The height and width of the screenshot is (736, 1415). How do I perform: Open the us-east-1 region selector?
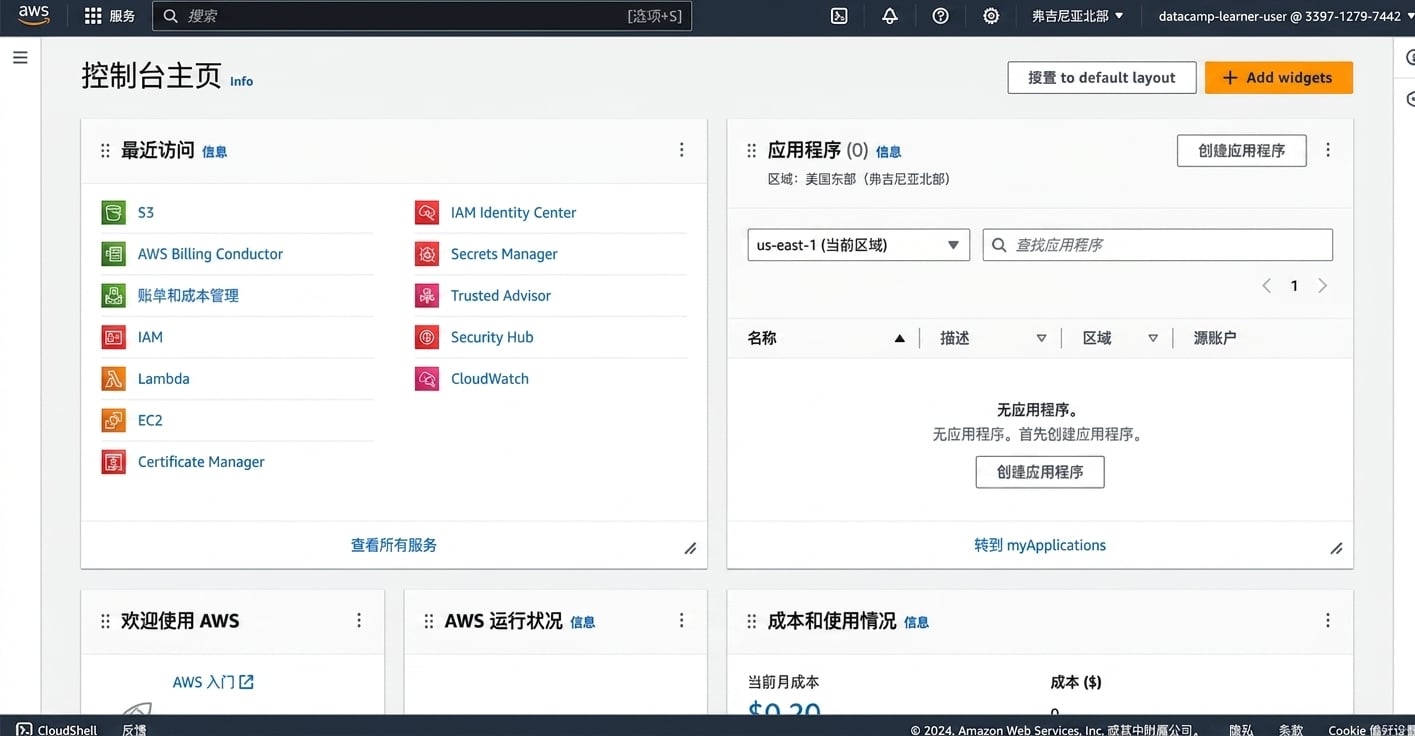(x=859, y=245)
